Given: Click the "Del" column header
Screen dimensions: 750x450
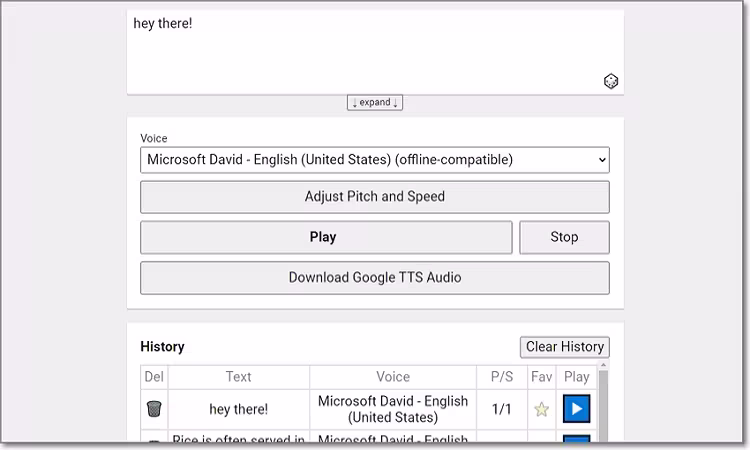Looking at the screenshot, I should [x=154, y=377].
